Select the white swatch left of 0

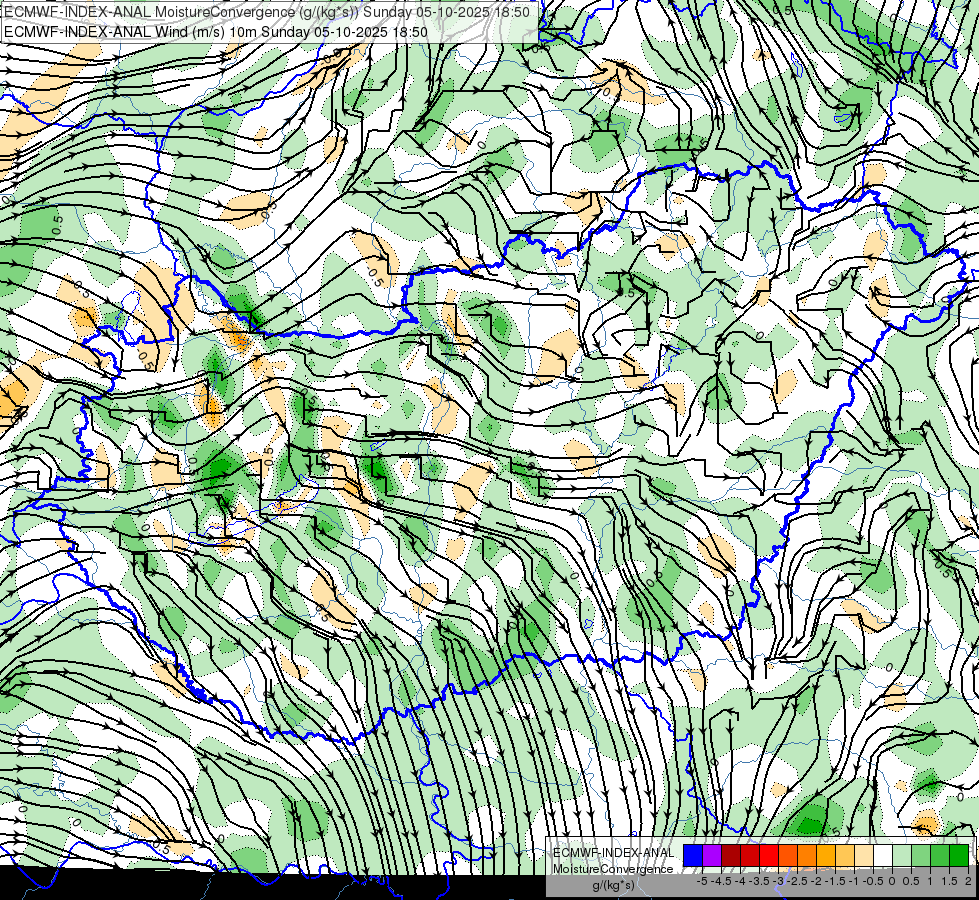click(882, 856)
